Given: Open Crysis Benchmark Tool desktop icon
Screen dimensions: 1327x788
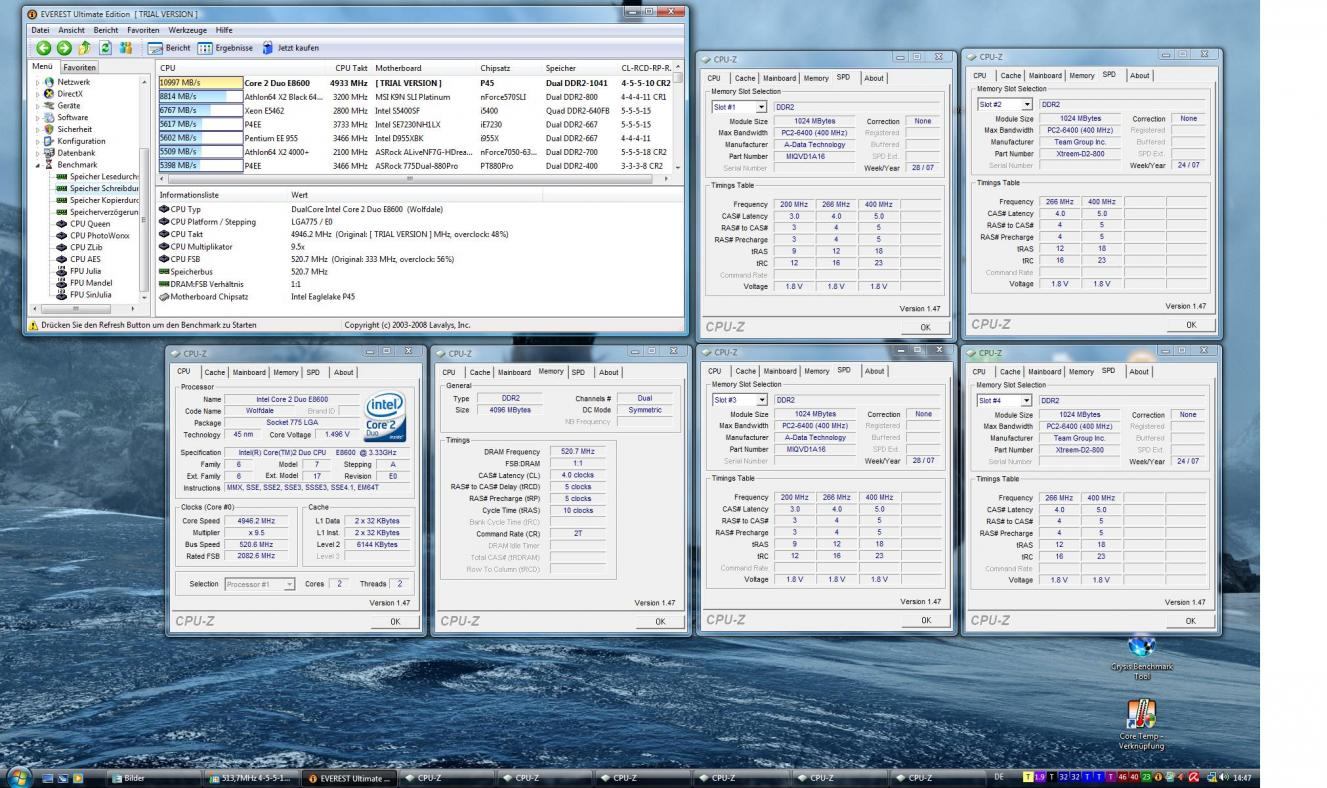Looking at the screenshot, I should 1141,647.
